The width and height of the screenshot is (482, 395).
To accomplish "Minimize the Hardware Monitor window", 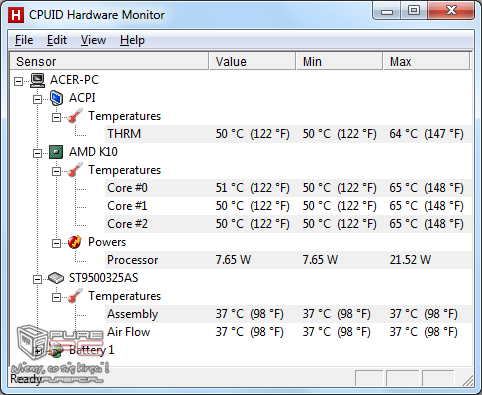I will [387, 11].
